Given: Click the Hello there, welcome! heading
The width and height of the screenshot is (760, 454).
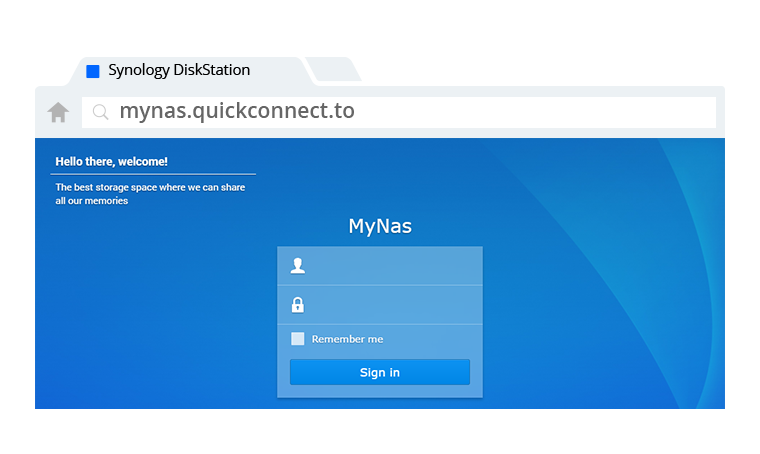Looking at the screenshot, I should [x=111, y=161].
